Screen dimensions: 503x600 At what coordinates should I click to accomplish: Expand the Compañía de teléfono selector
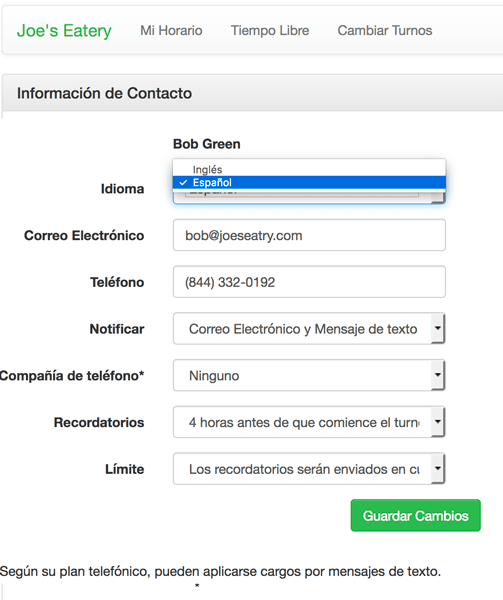pos(309,375)
